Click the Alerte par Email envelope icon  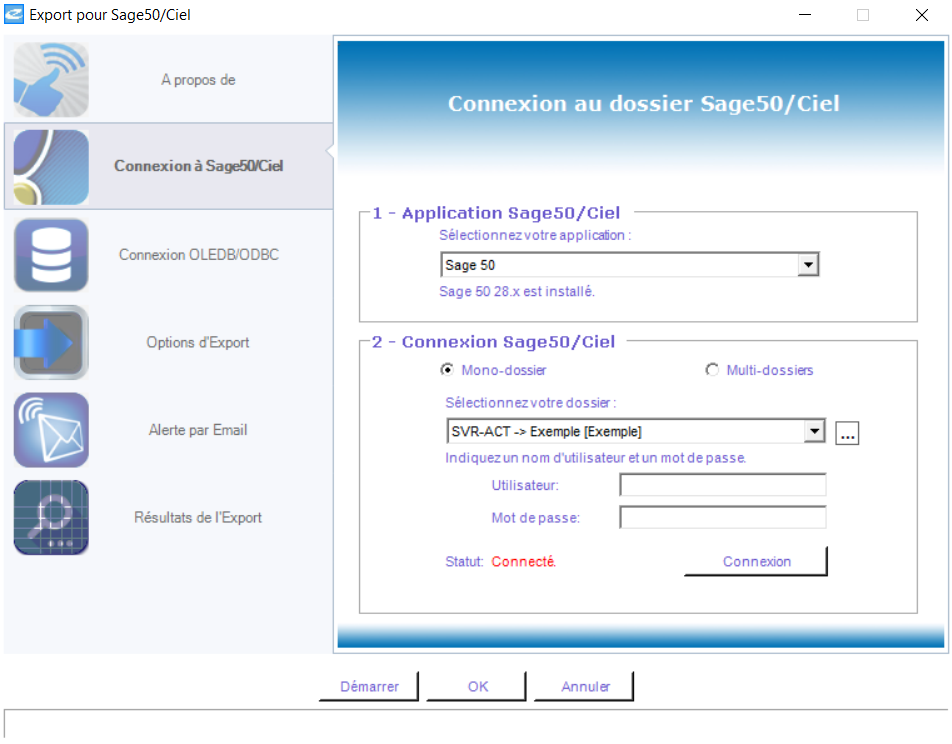pyautogui.click(x=51, y=430)
